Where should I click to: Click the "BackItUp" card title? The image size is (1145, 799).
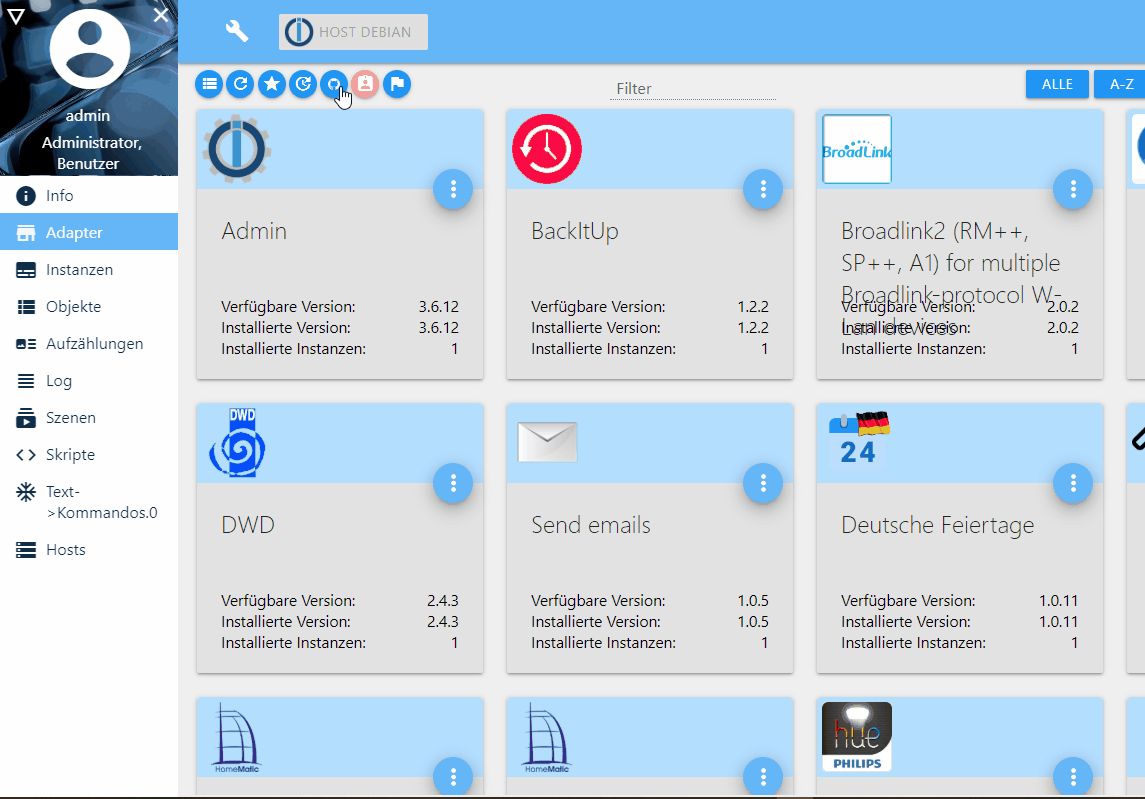tap(575, 231)
